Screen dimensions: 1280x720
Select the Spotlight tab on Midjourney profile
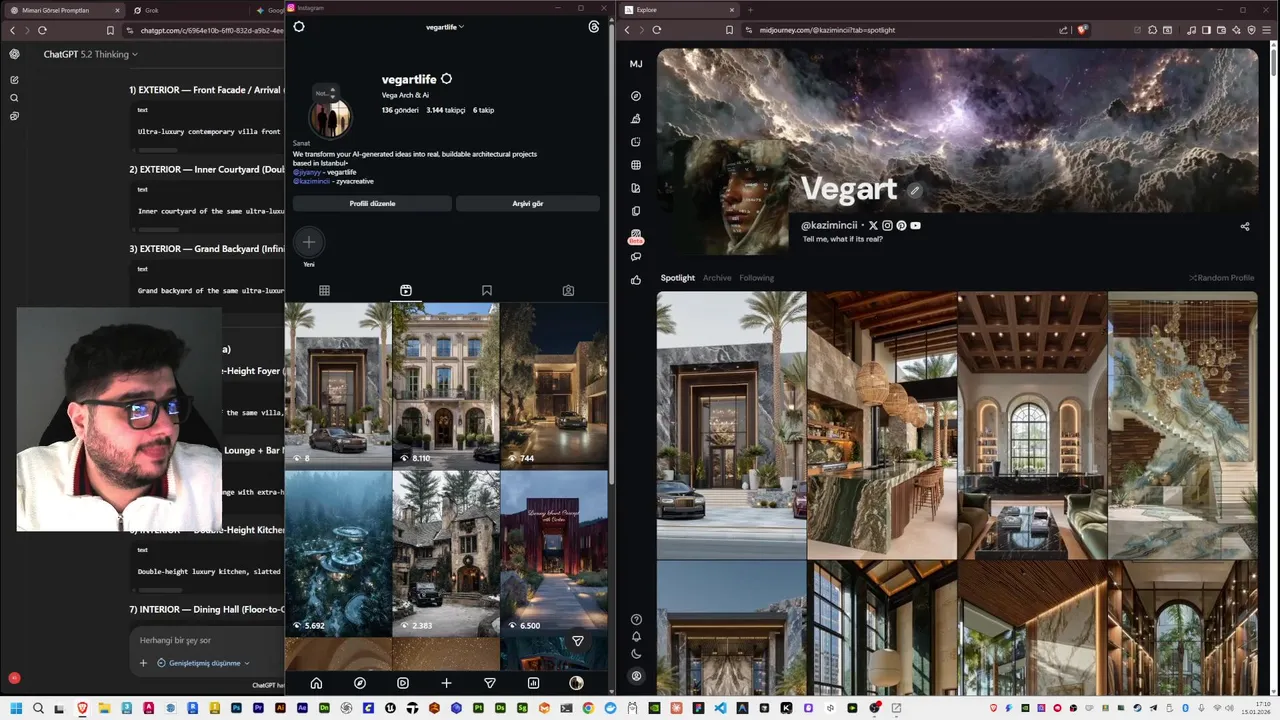click(x=677, y=278)
